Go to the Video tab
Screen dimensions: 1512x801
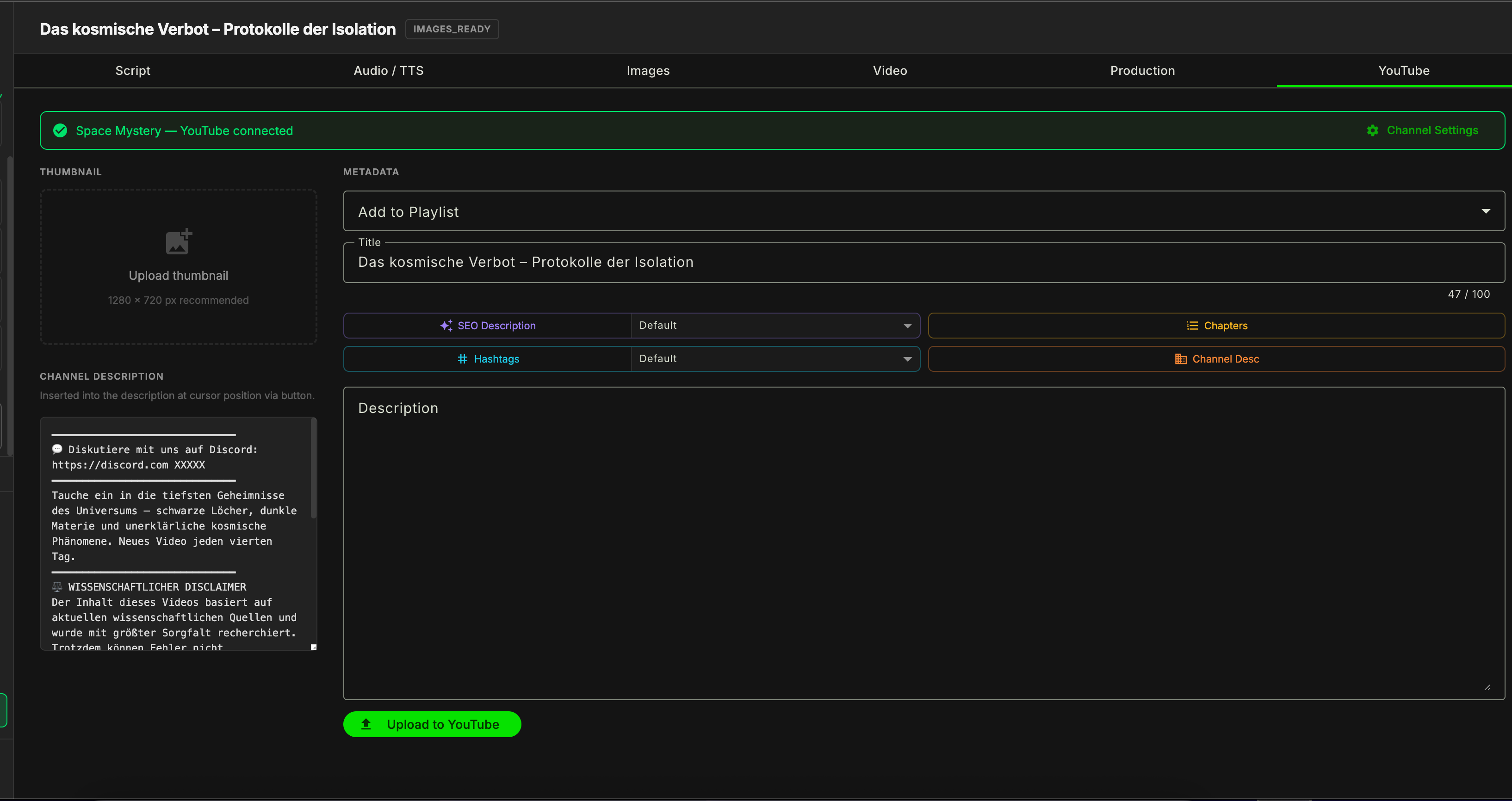889,70
